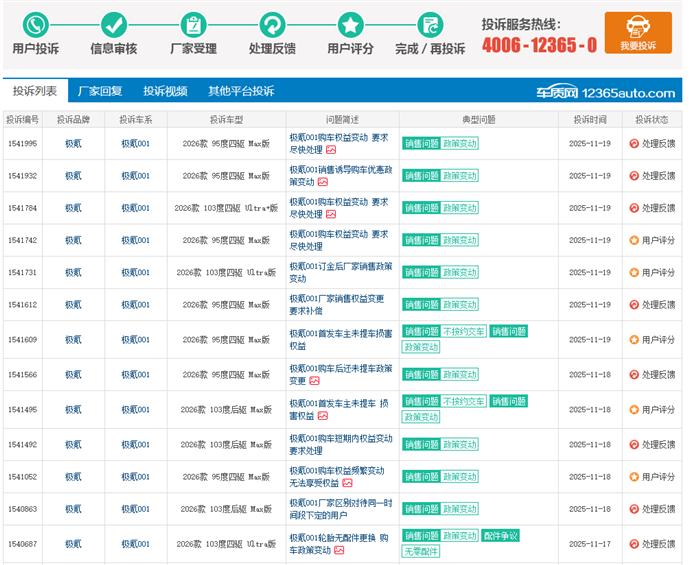Click 无零配件 tag in the last row
700x565 pixels.
pos(421,551)
